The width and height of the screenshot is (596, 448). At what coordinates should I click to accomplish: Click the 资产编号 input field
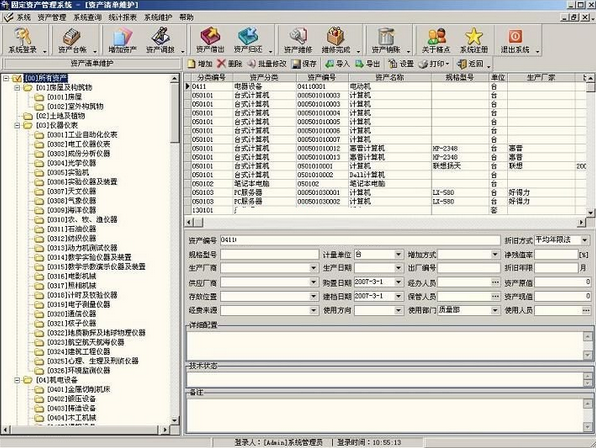(x=360, y=240)
